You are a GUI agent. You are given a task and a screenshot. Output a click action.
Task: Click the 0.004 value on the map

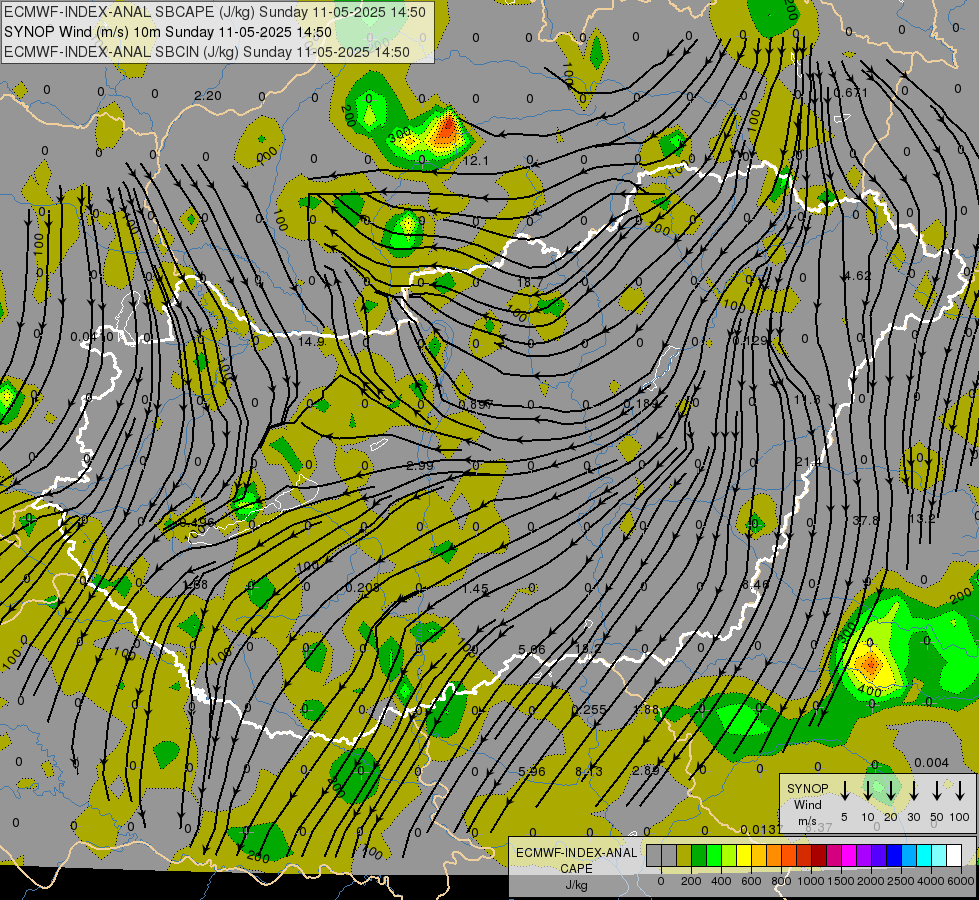tap(932, 762)
